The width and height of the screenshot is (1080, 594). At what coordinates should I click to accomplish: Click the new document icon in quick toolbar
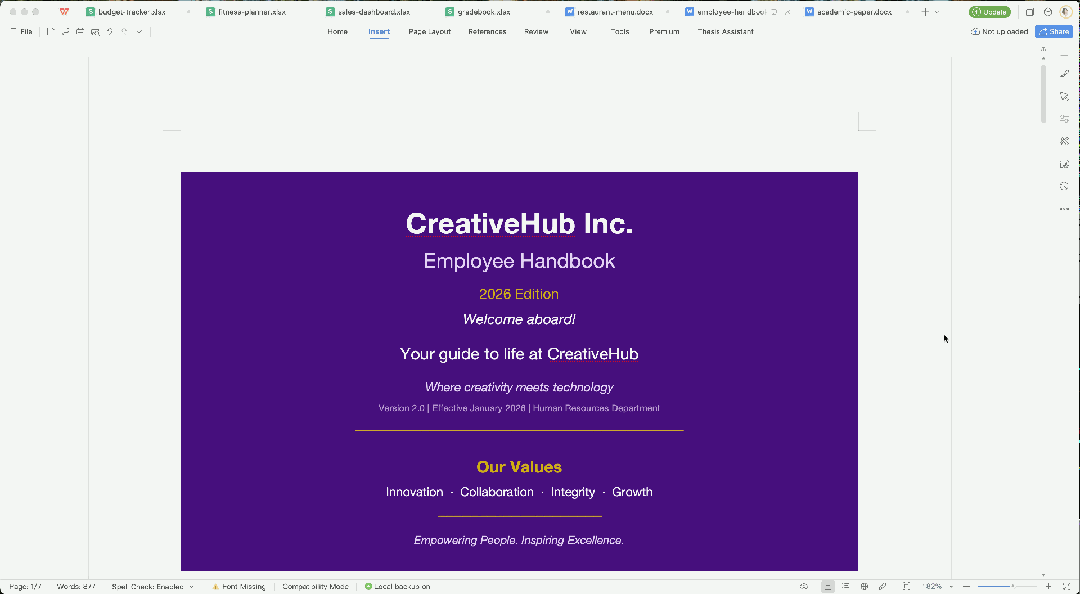click(x=50, y=31)
